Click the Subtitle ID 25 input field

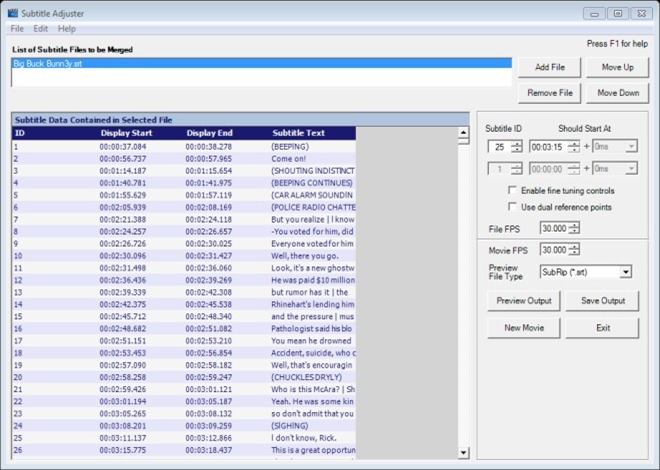click(x=500, y=146)
